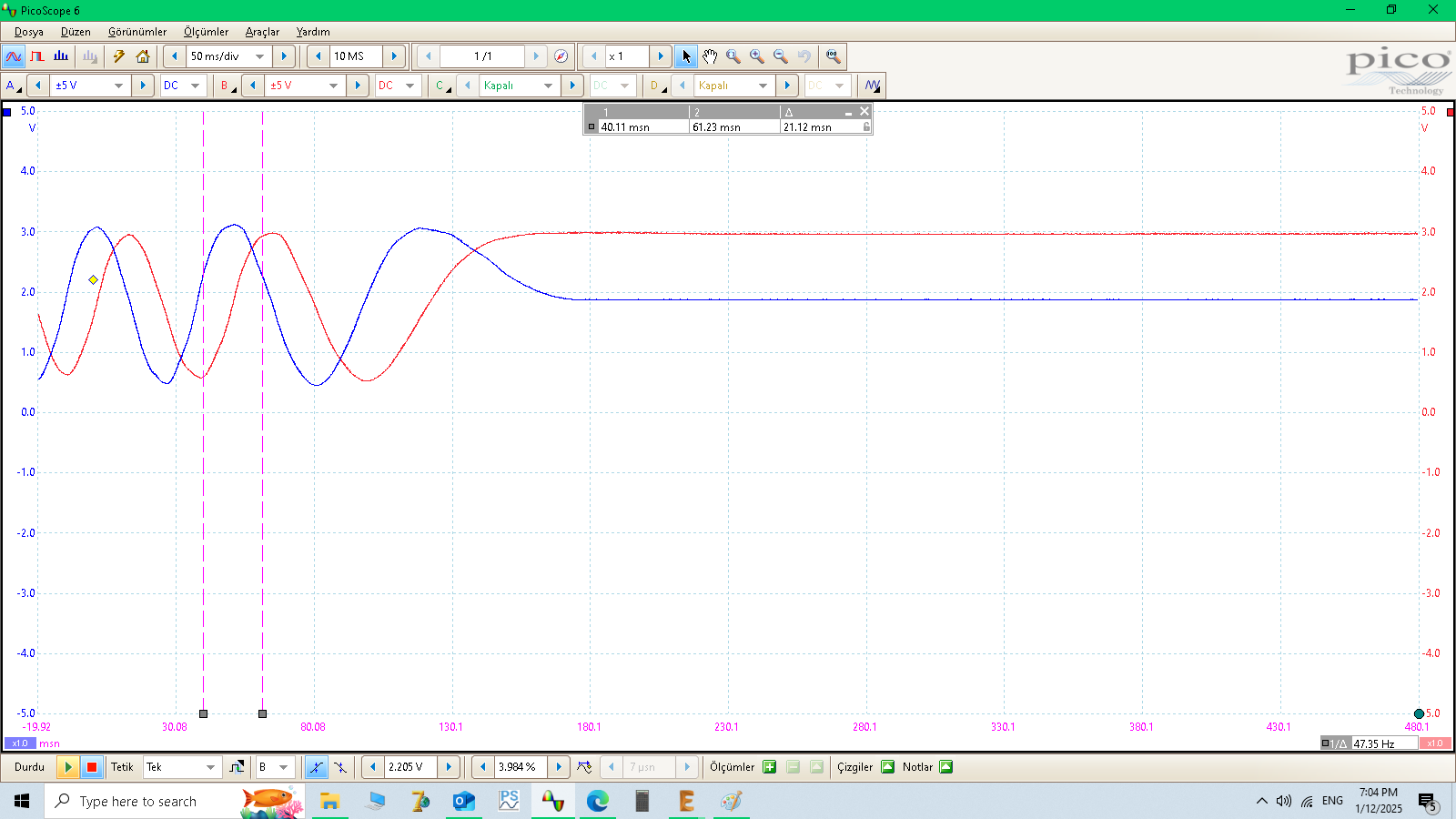Open the trigger mode Tek dropdown

(210, 767)
